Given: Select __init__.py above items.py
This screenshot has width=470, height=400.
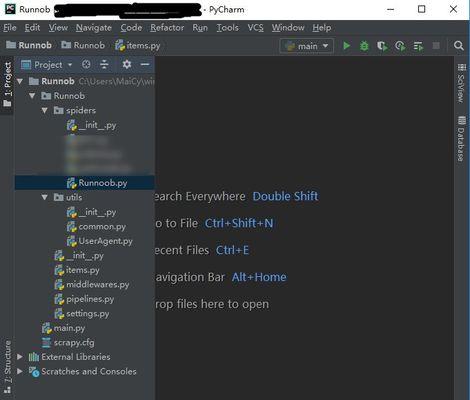Looking at the screenshot, I should tap(85, 256).
